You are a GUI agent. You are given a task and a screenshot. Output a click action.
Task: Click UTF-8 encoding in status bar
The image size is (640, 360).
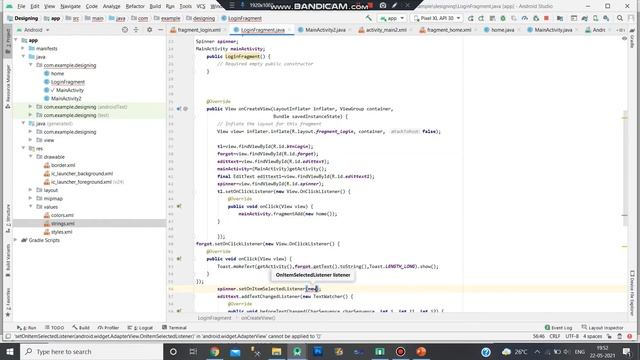572,336
